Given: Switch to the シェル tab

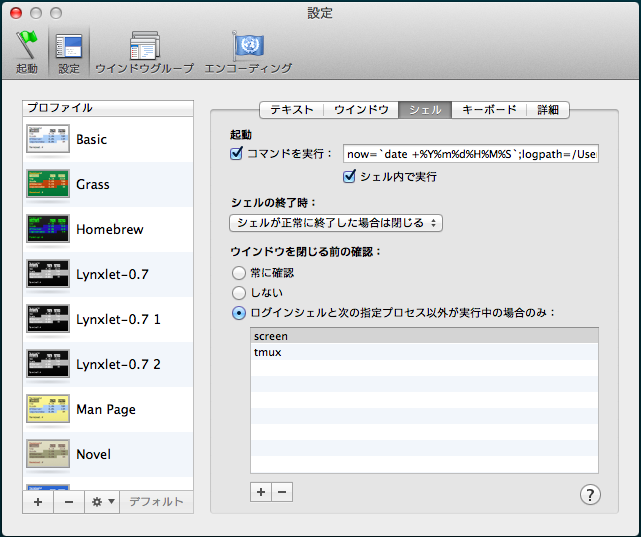Looking at the screenshot, I should pyautogui.click(x=425, y=110).
